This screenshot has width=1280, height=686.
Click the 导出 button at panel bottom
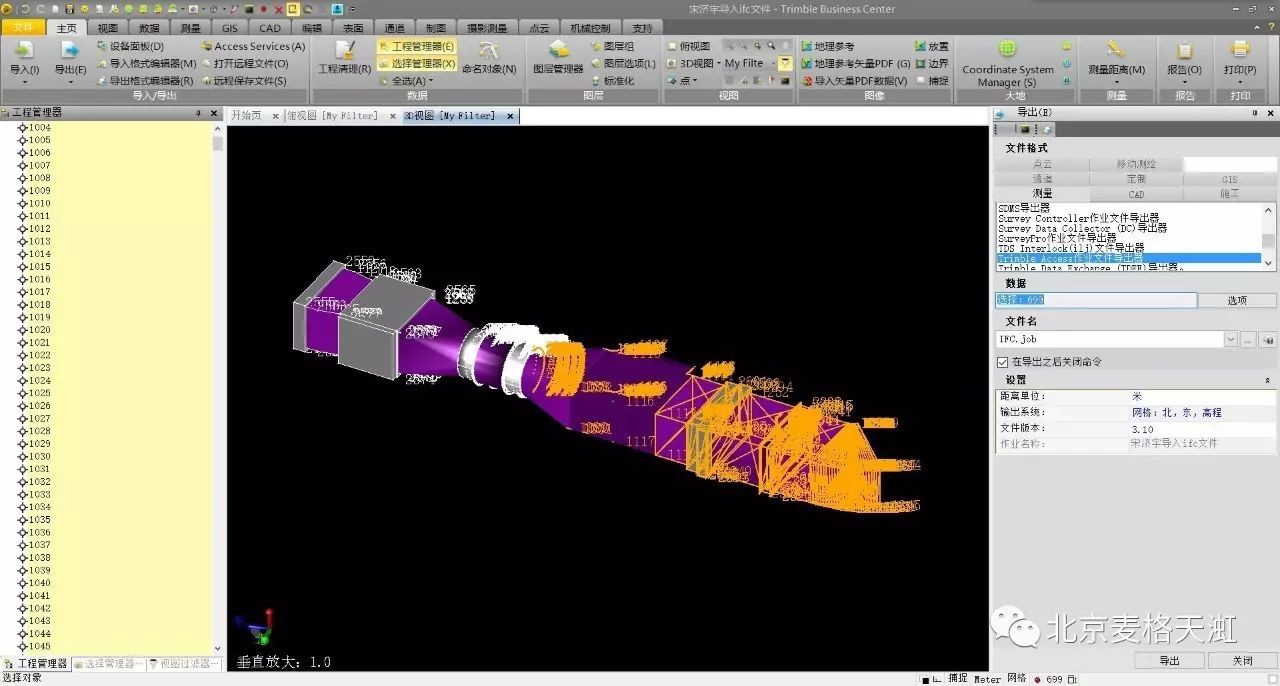point(1169,661)
